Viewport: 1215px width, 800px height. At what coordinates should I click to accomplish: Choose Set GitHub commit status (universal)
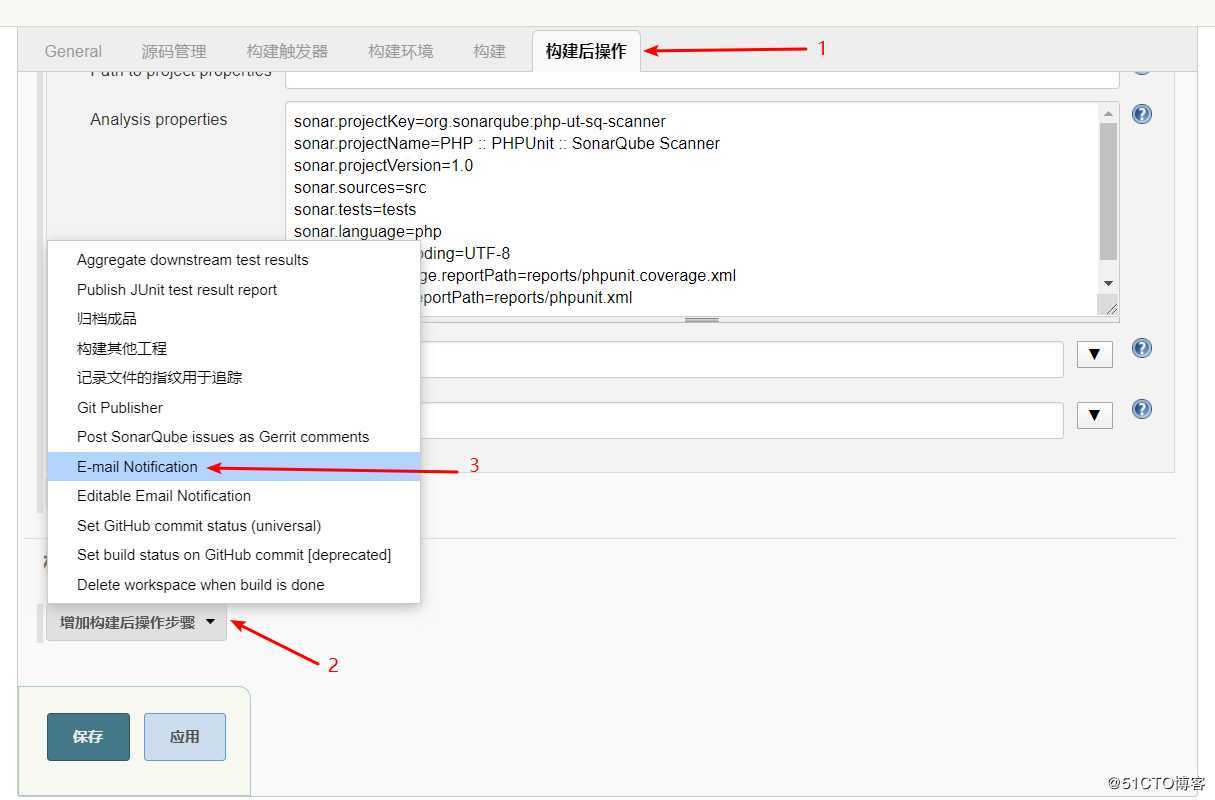tap(234, 526)
